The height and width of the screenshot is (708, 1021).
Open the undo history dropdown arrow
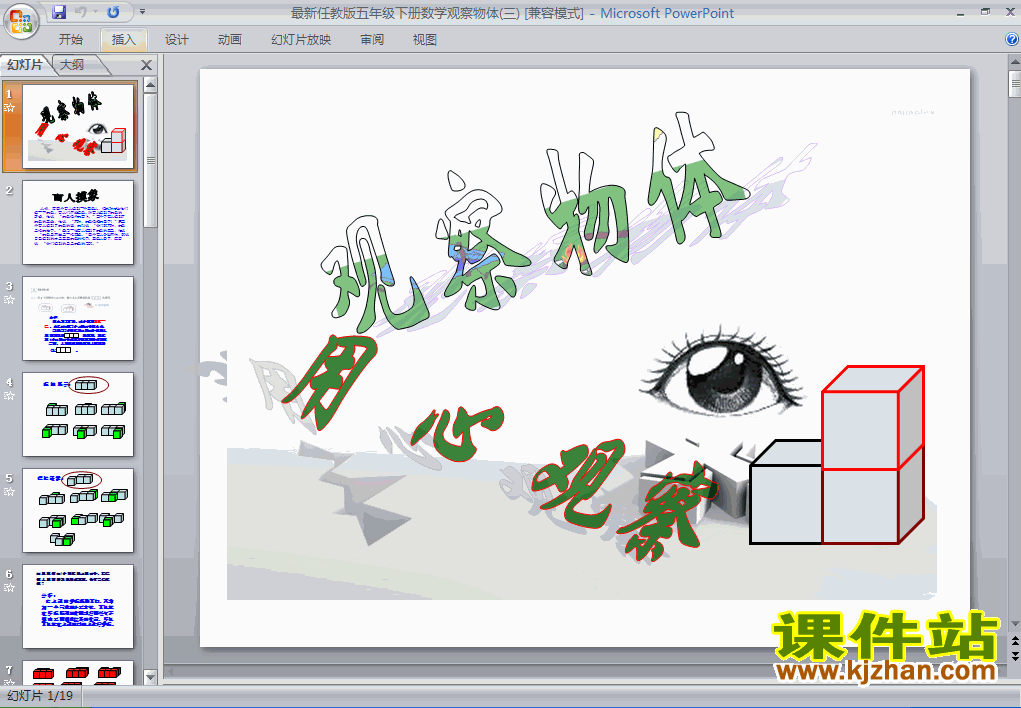coord(95,12)
